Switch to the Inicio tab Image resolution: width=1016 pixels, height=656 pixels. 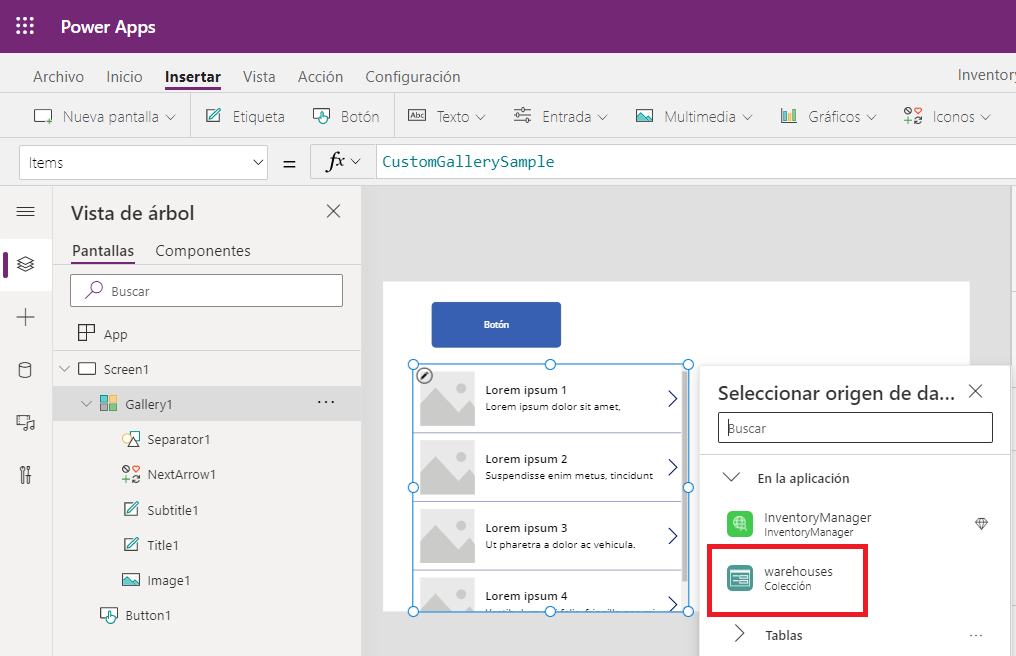(x=124, y=76)
